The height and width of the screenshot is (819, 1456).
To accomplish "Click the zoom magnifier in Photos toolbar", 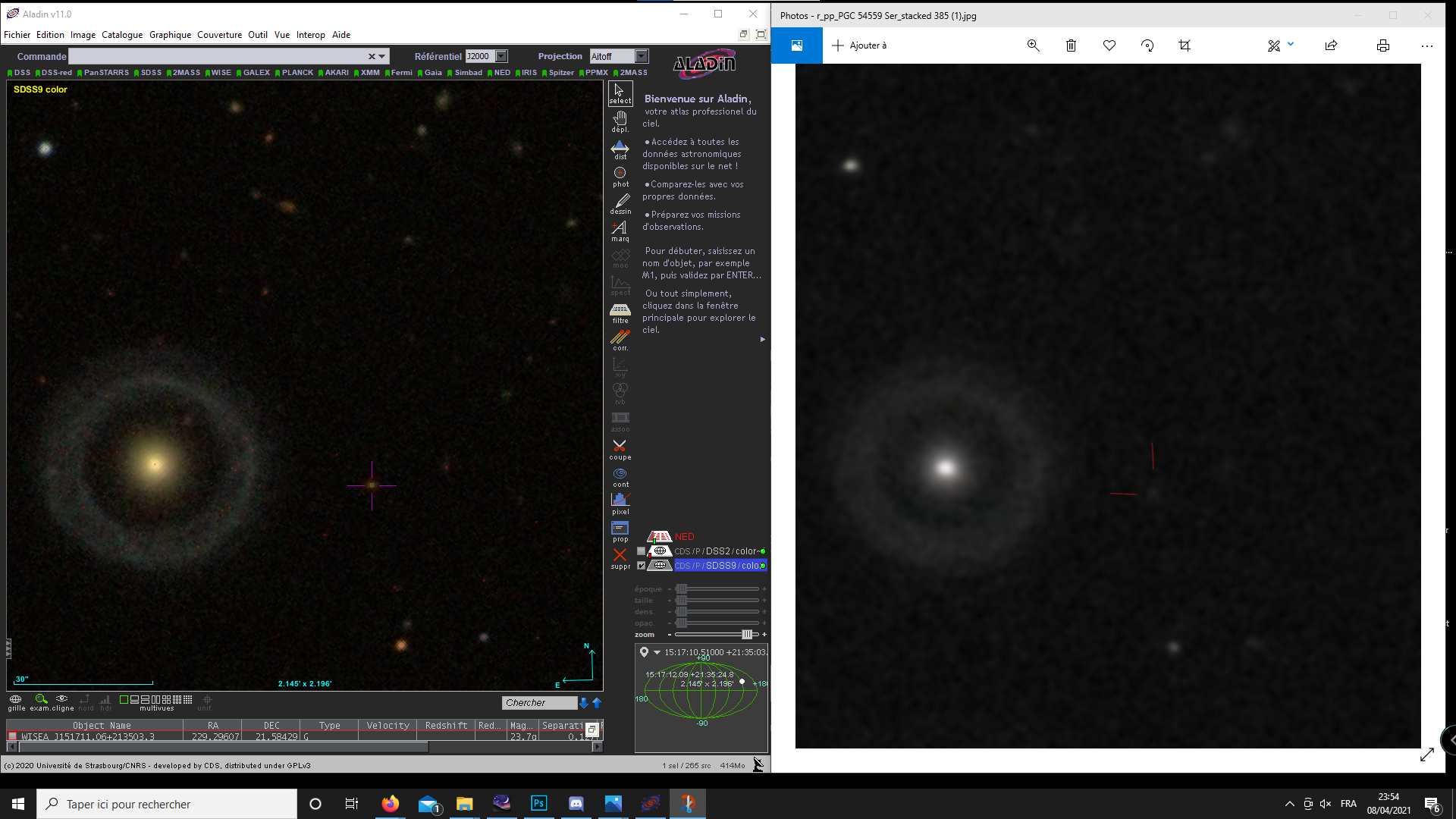I will coord(1033,45).
